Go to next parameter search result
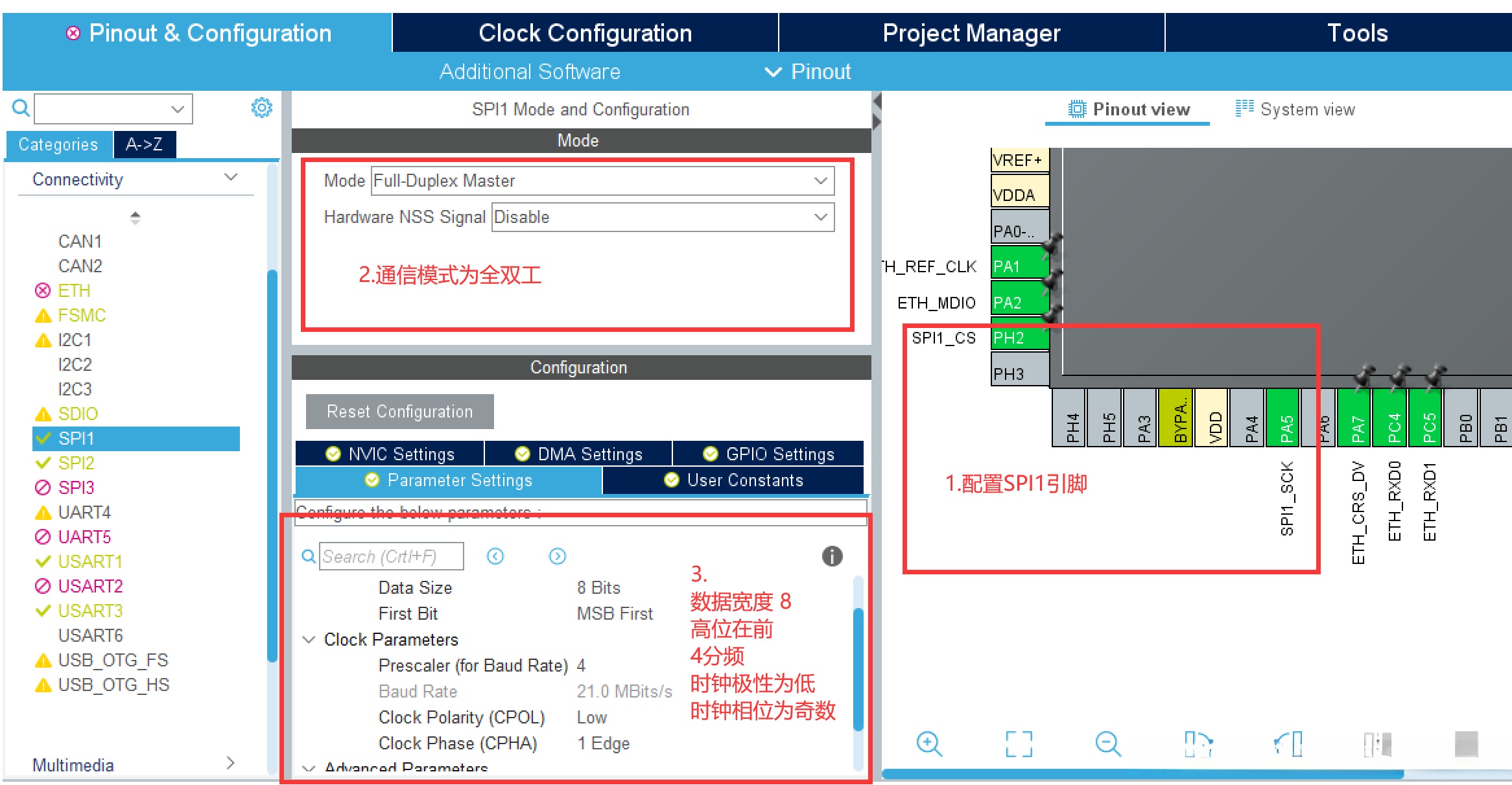The image size is (1512, 785). [557, 556]
